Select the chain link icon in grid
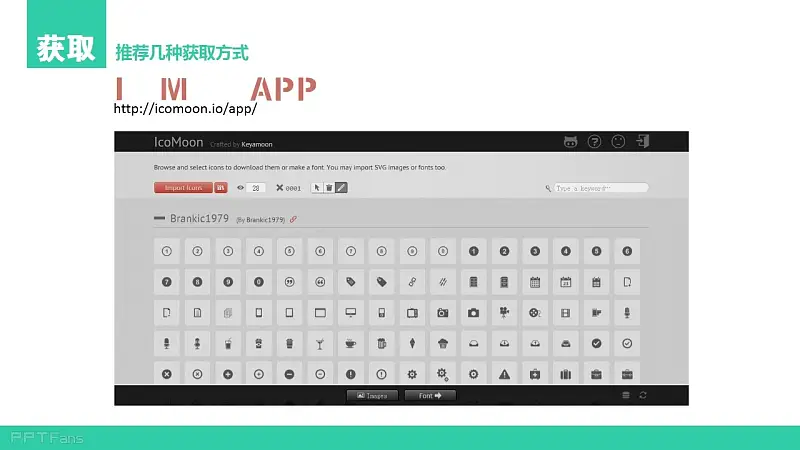Viewport: 800px width, 450px height. point(412,282)
